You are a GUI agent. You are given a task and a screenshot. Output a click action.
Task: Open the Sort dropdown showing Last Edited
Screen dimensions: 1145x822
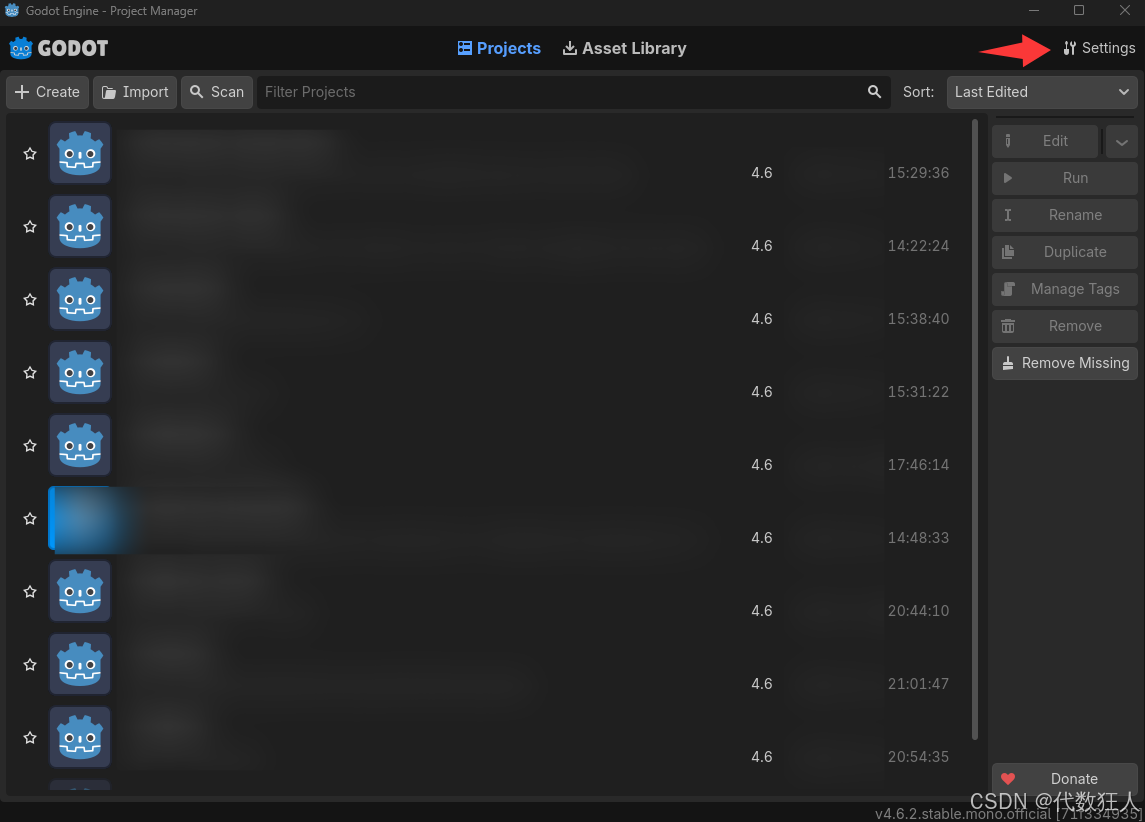coord(1042,92)
